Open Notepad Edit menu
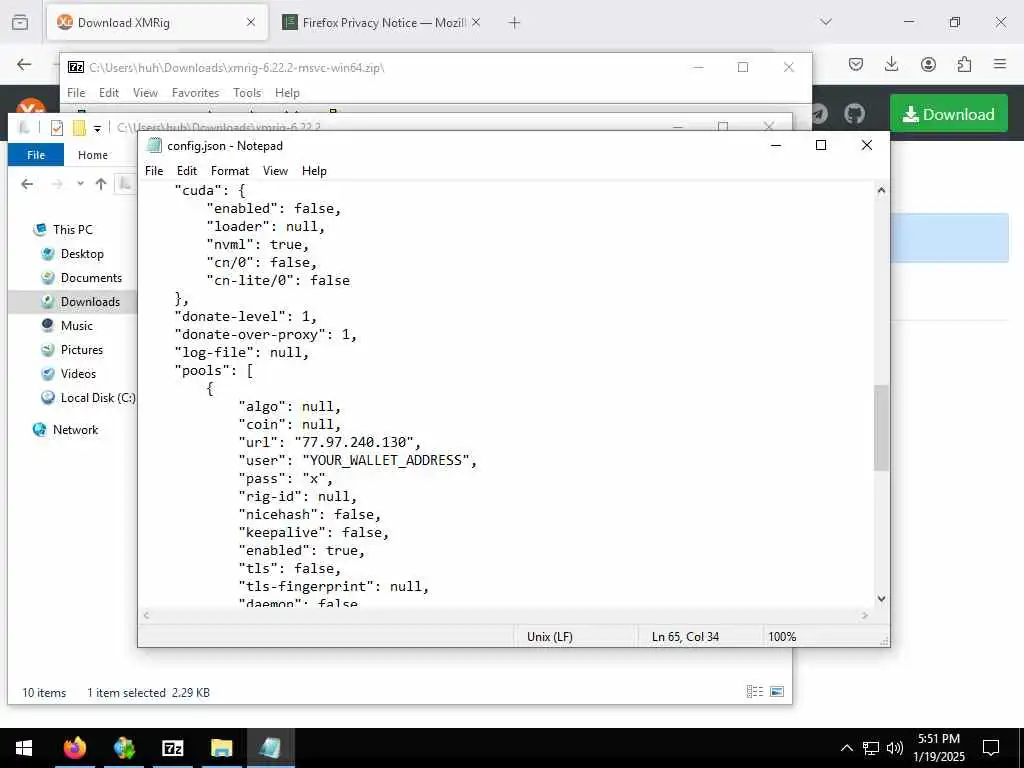Viewport: 1024px width, 768px height. (186, 170)
